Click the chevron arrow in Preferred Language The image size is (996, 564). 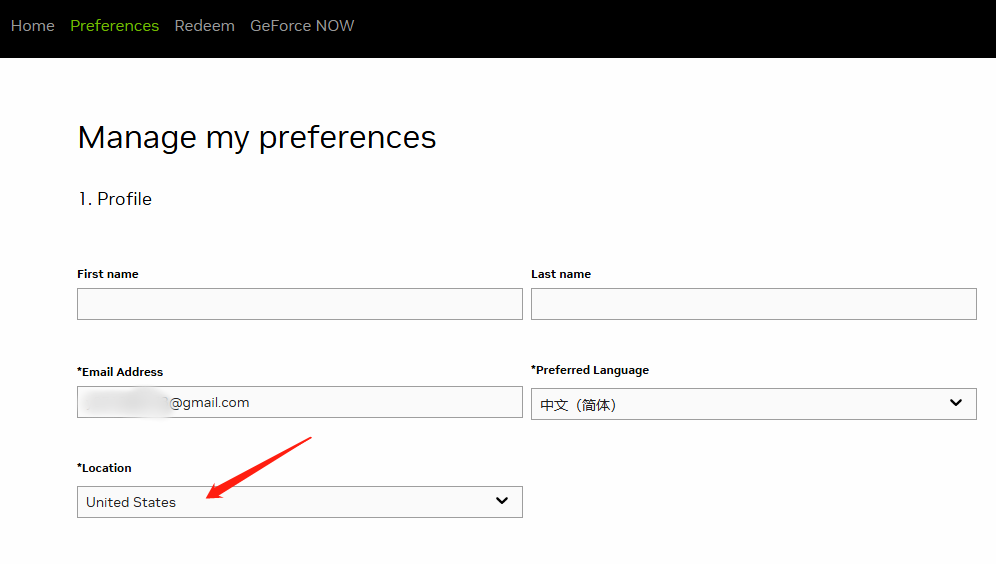(956, 403)
